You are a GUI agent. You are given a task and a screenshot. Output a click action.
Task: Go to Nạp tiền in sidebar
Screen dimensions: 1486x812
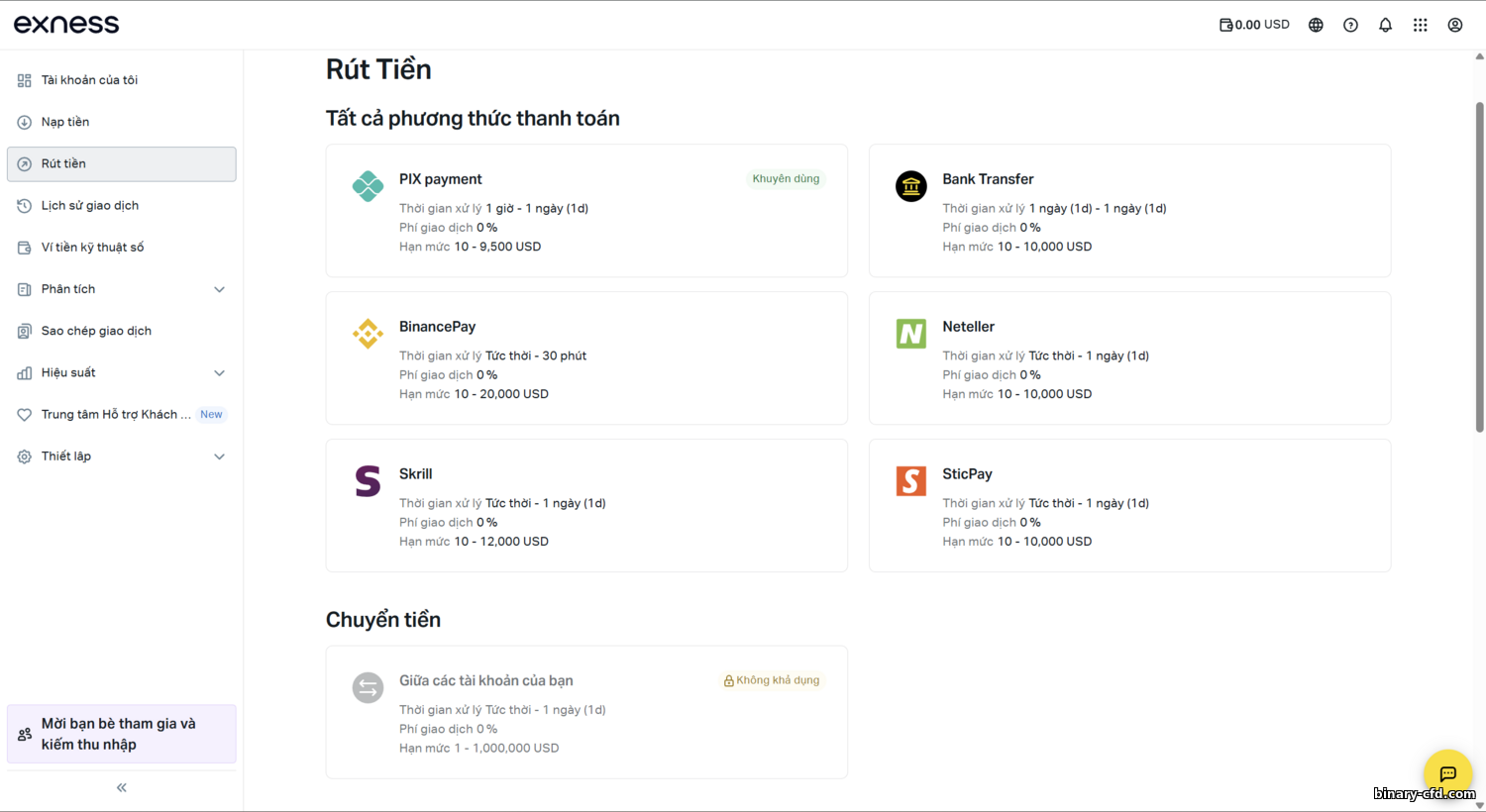click(65, 122)
